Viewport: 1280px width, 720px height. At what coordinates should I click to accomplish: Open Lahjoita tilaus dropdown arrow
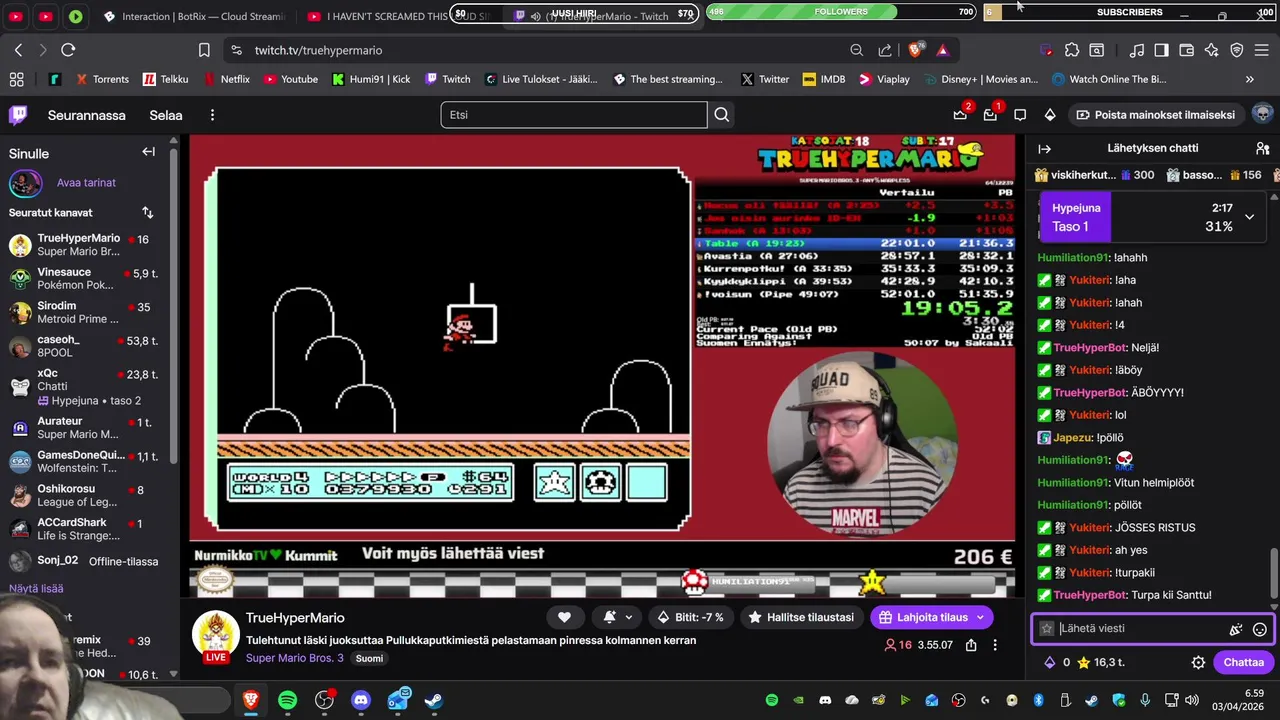coord(980,617)
